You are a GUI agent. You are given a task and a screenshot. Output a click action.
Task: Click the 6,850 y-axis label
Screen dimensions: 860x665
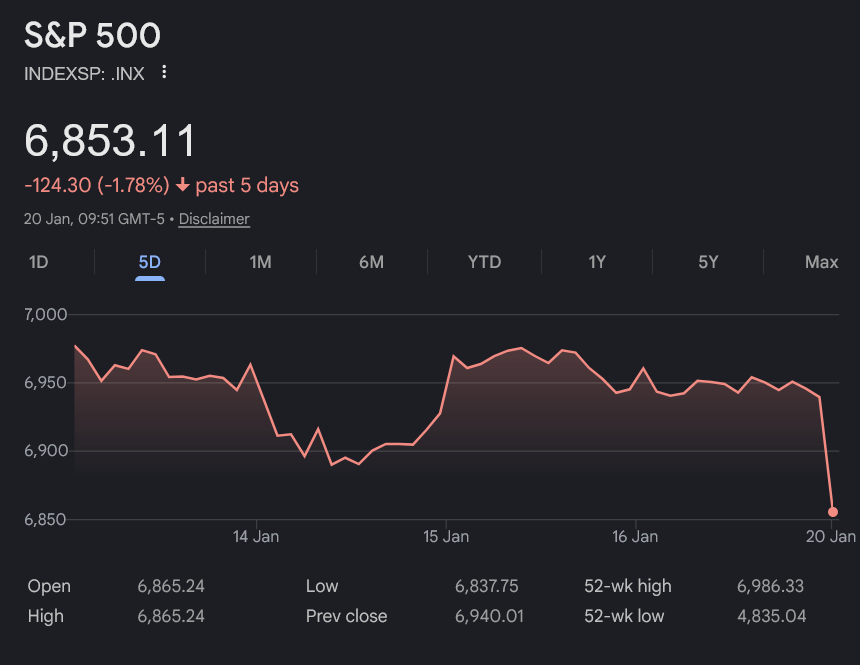(x=46, y=519)
